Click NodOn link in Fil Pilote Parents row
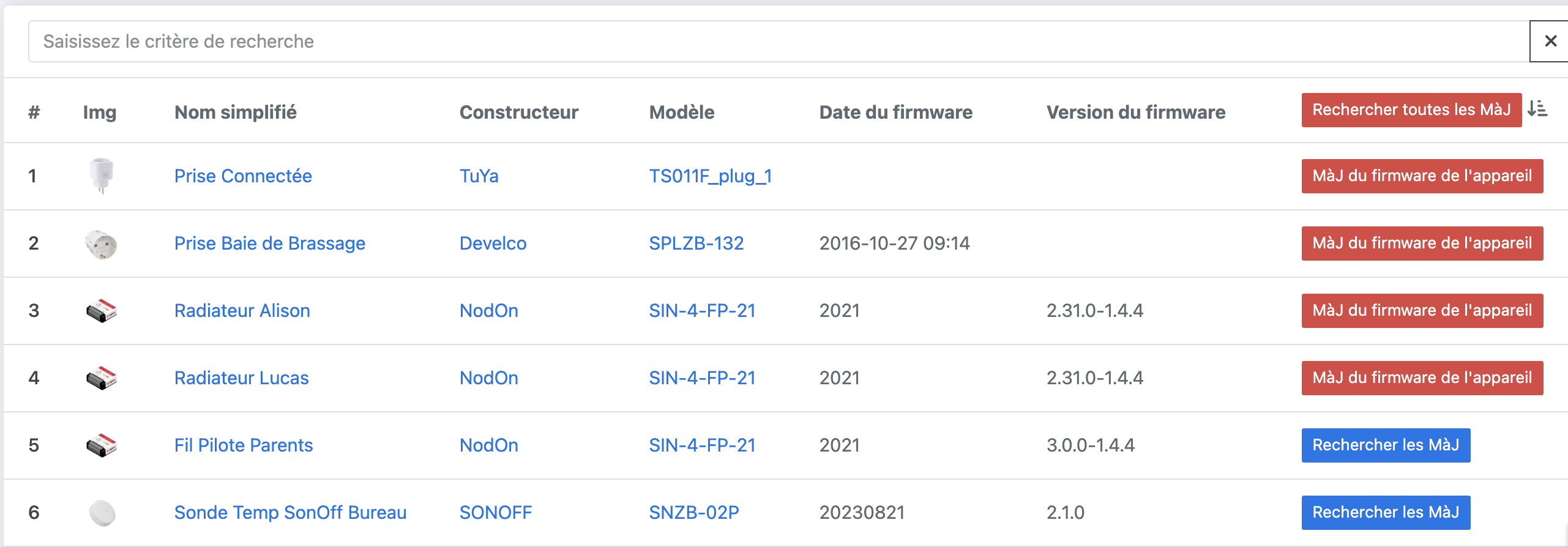 point(488,445)
